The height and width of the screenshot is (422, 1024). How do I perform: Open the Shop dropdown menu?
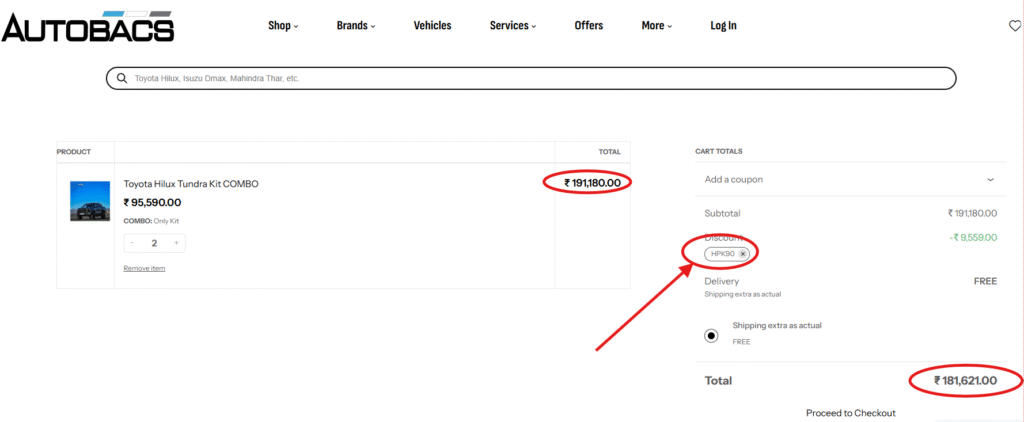coord(283,25)
